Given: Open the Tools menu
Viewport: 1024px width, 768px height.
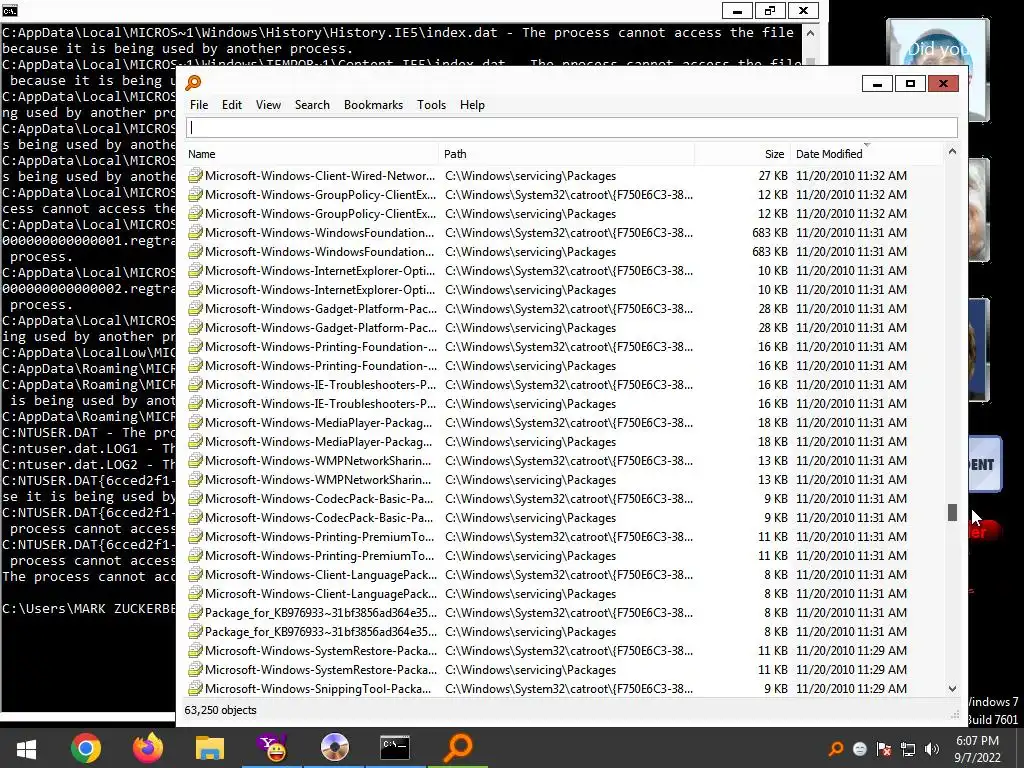Looking at the screenshot, I should (431, 104).
